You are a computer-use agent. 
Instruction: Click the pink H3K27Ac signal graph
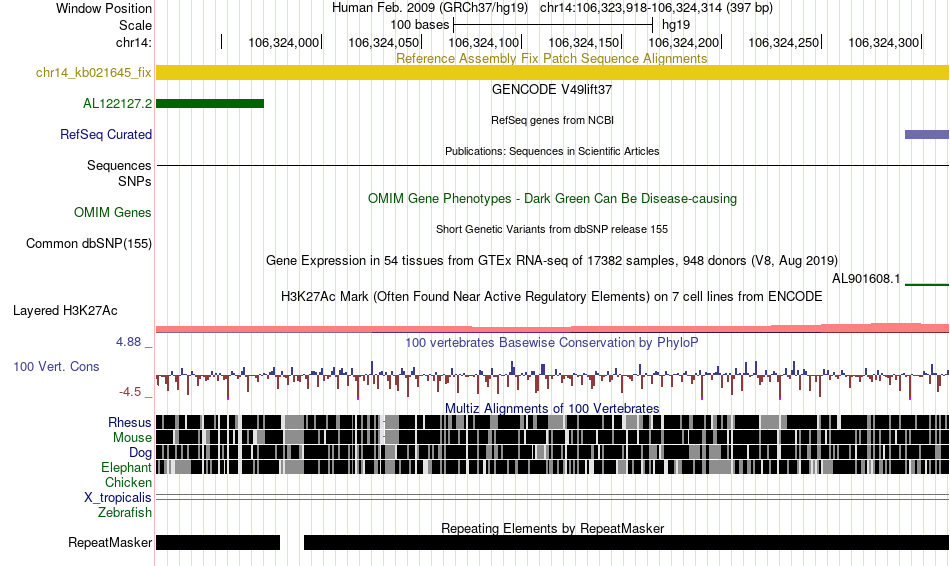(553, 328)
